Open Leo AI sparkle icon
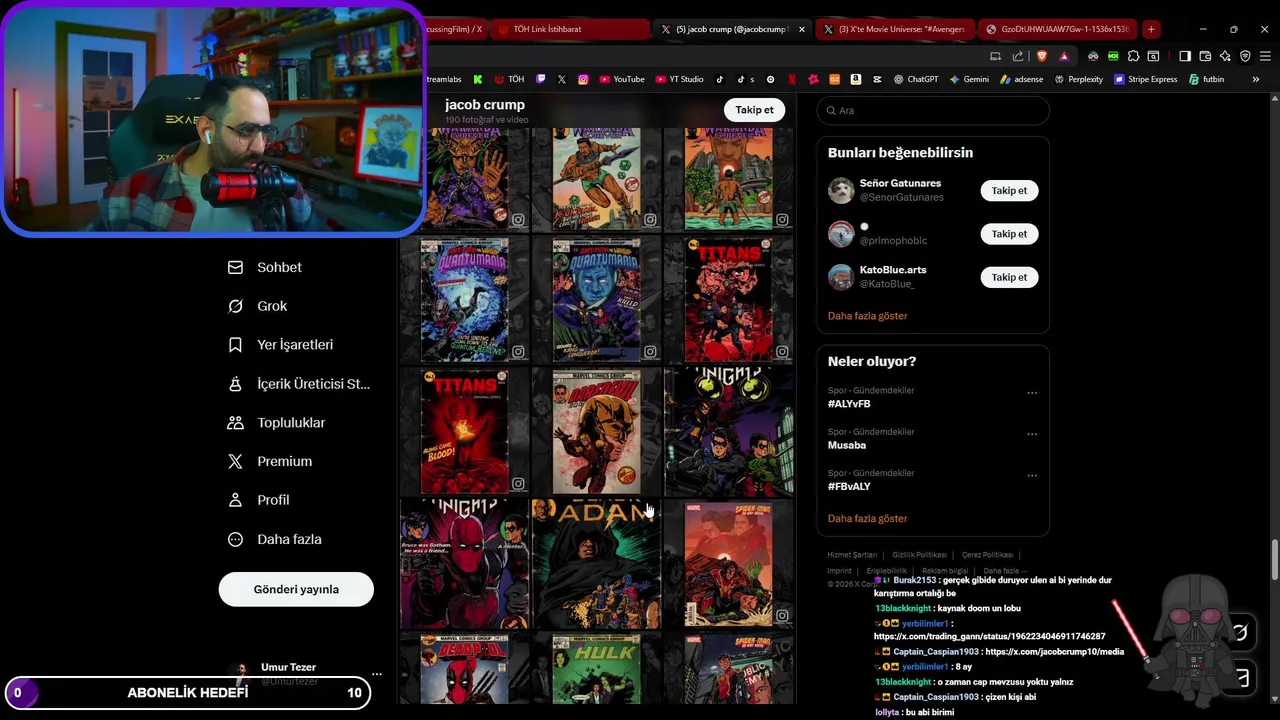 coord(1225,56)
